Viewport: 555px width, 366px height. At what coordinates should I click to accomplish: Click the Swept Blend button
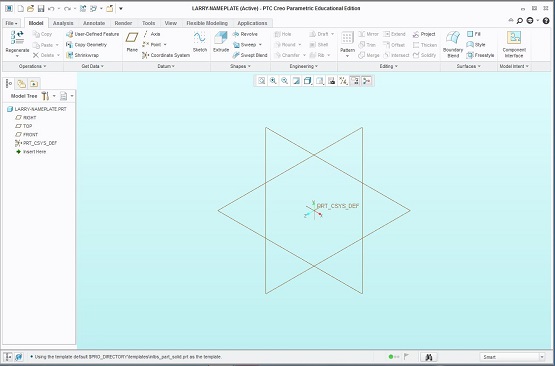250,55
